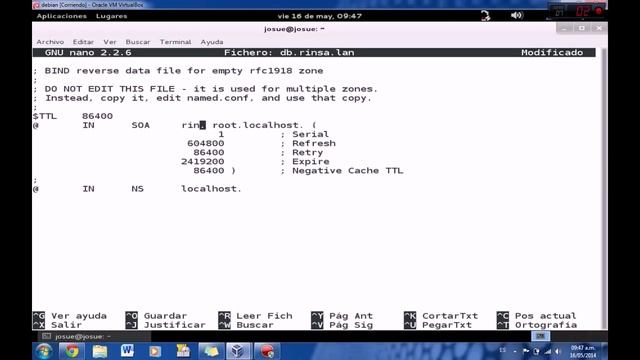Image resolution: width=640 pixels, height=360 pixels.
Task: Click the volume speaker icon in GNOME panel
Action: point(516,16)
